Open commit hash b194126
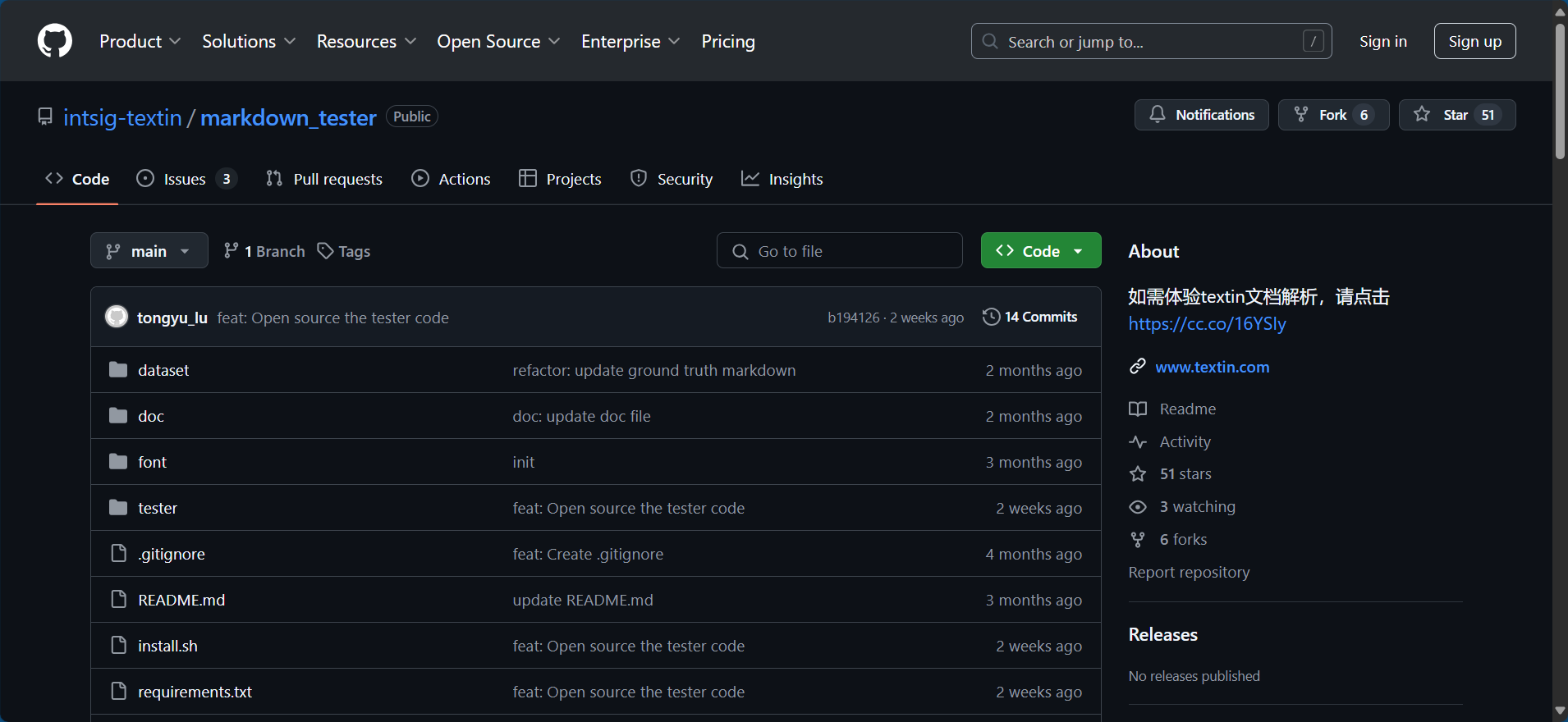 click(853, 318)
